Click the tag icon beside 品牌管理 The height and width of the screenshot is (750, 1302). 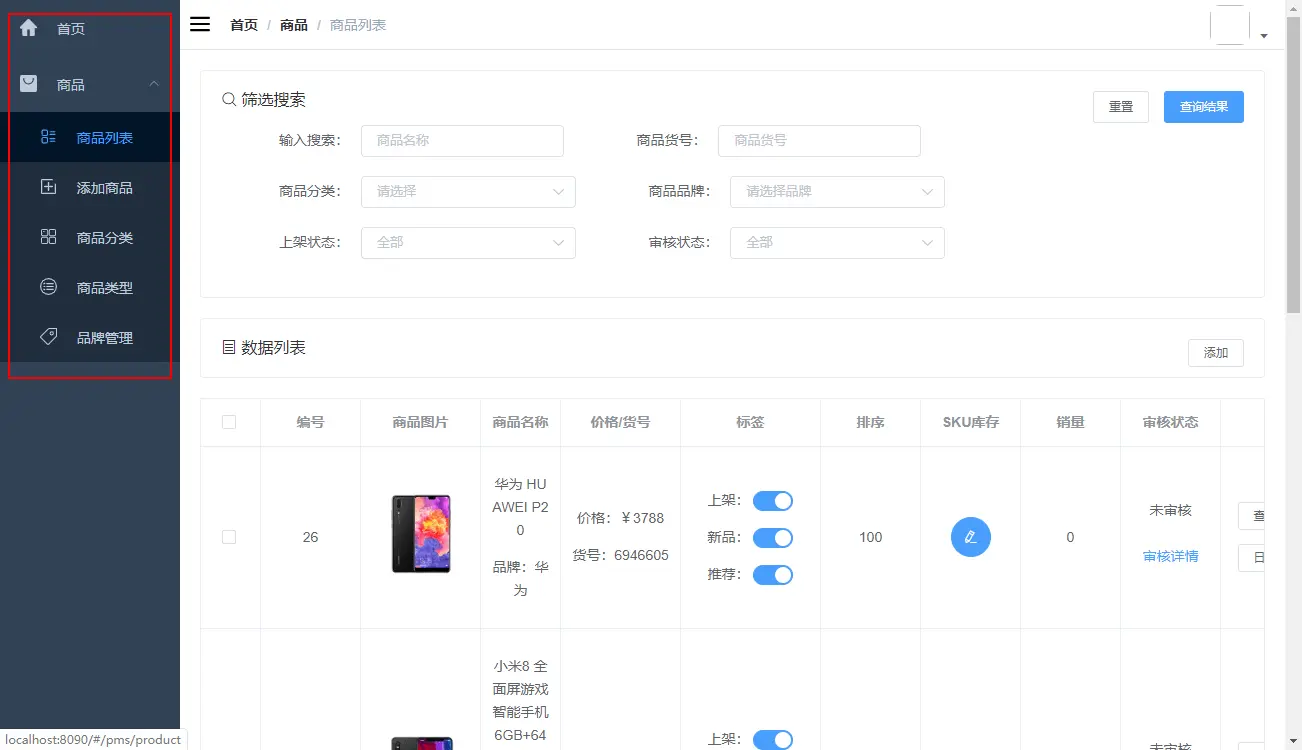pyautogui.click(x=48, y=337)
